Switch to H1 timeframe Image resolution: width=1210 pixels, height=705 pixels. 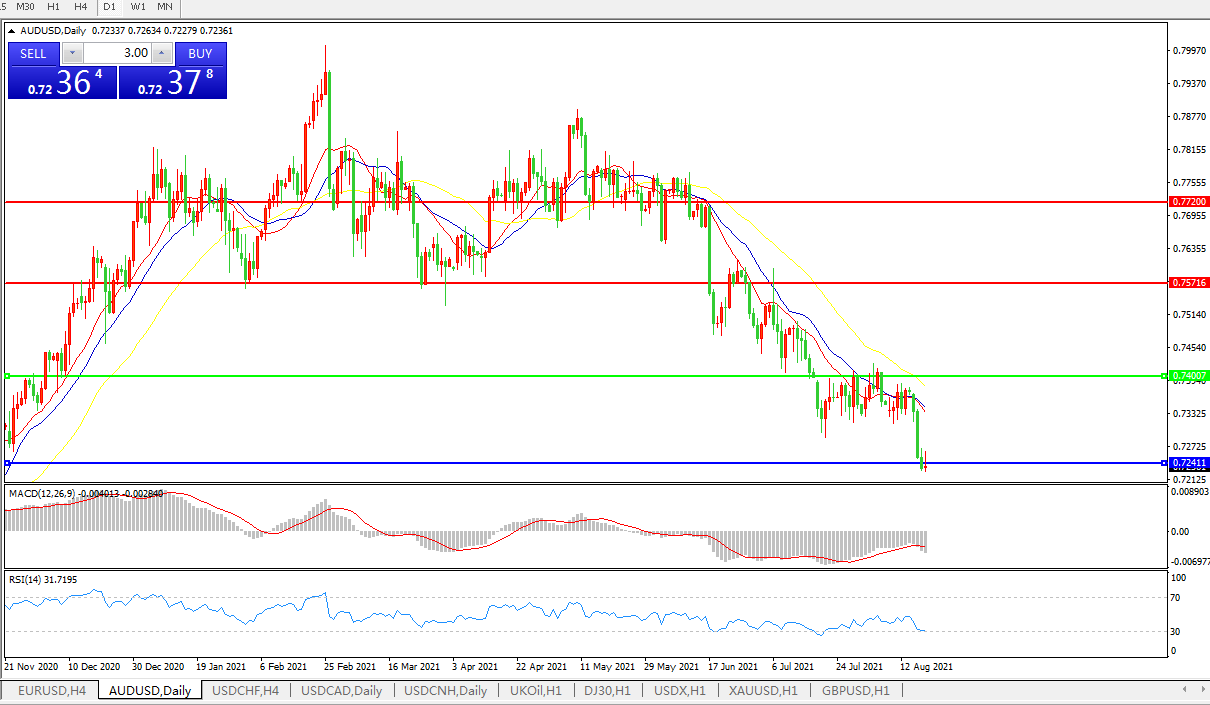click(54, 6)
